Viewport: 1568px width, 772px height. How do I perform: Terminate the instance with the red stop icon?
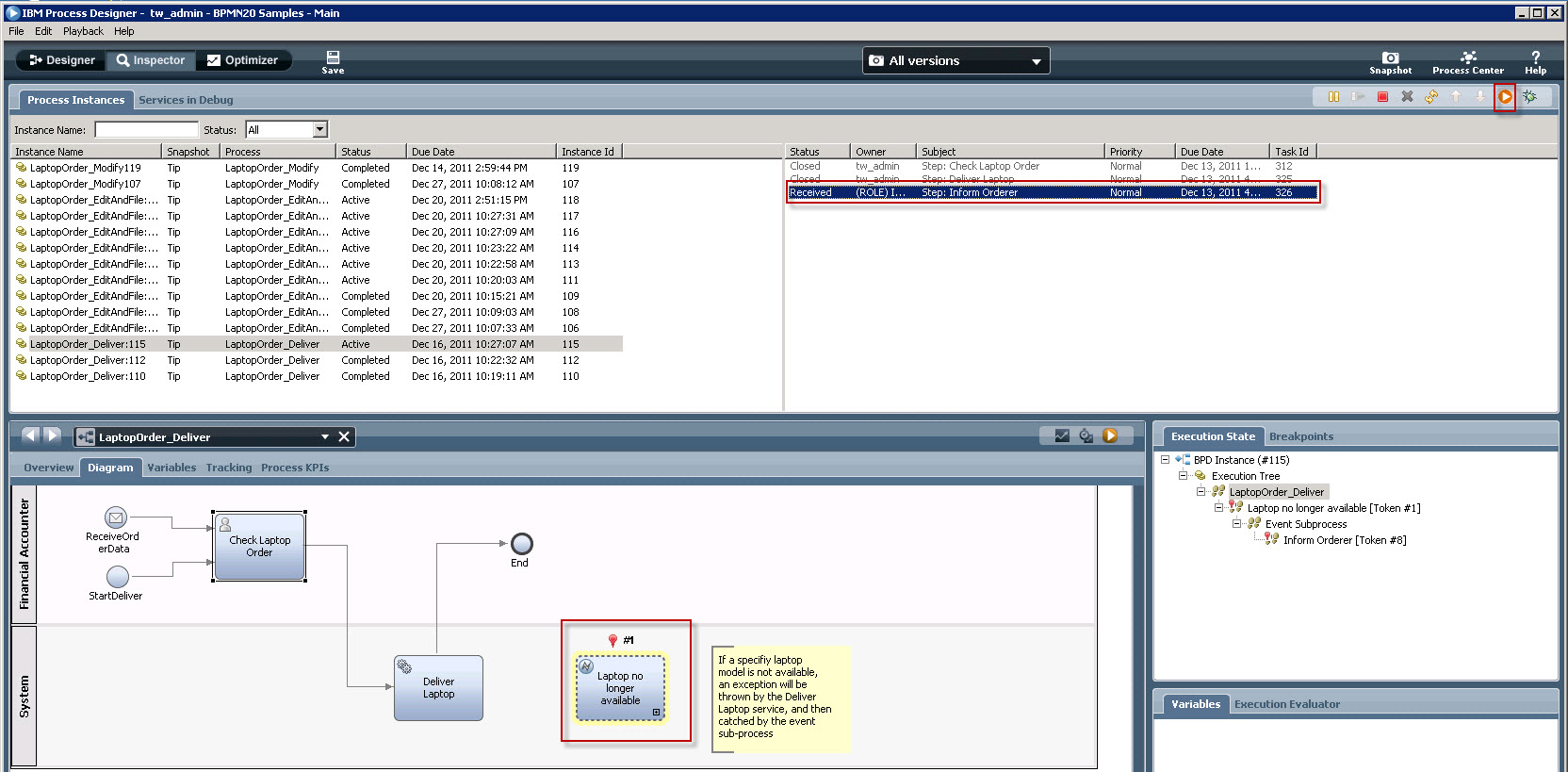pyautogui.click(x=1382, y=96)
